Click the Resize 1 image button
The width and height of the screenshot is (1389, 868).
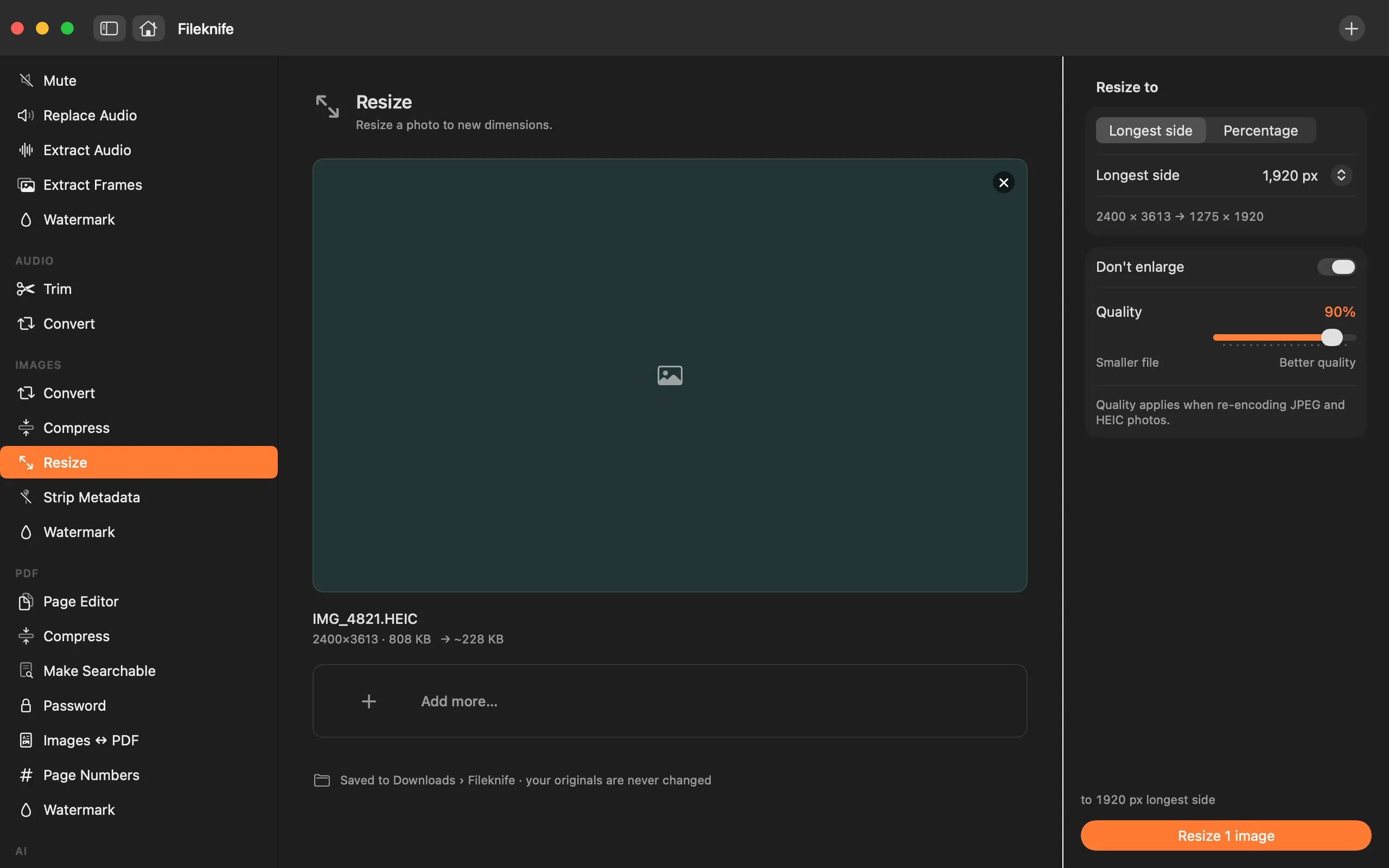pyautogui.click(x=1226, y=835)
